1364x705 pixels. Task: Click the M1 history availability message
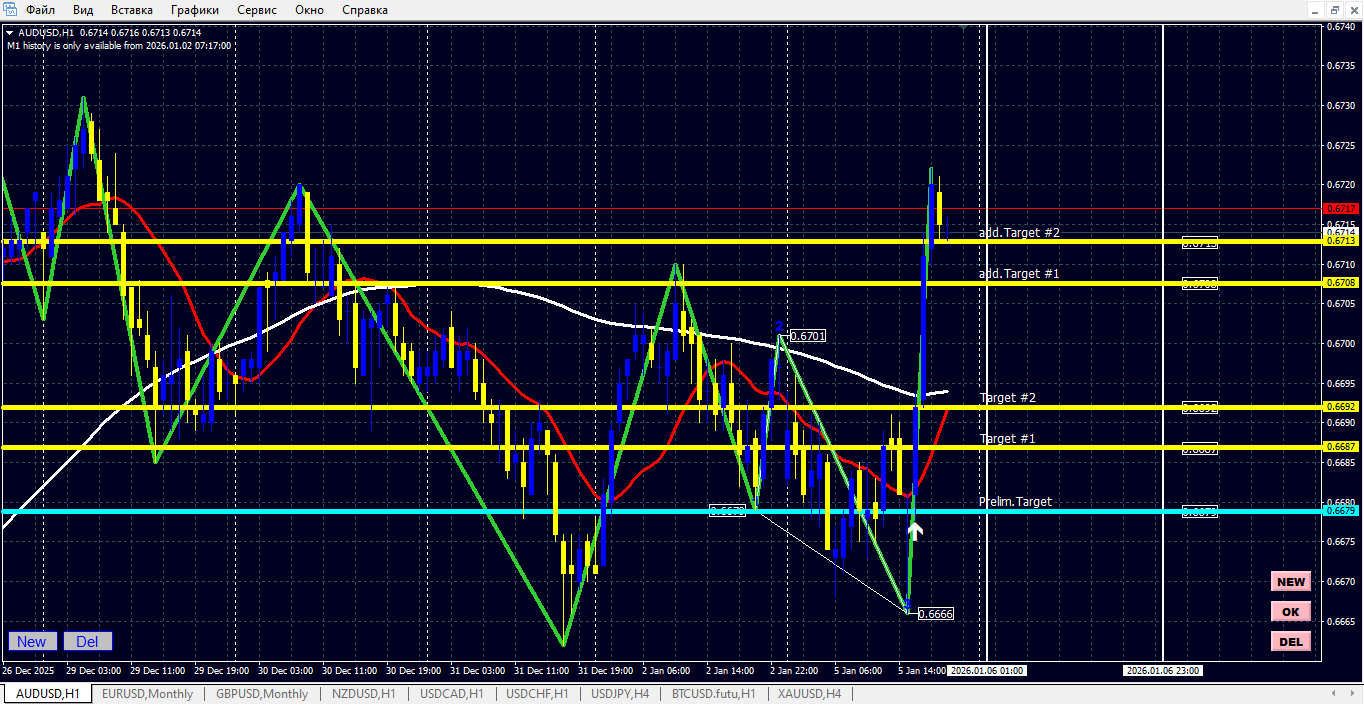coord(119,45)
